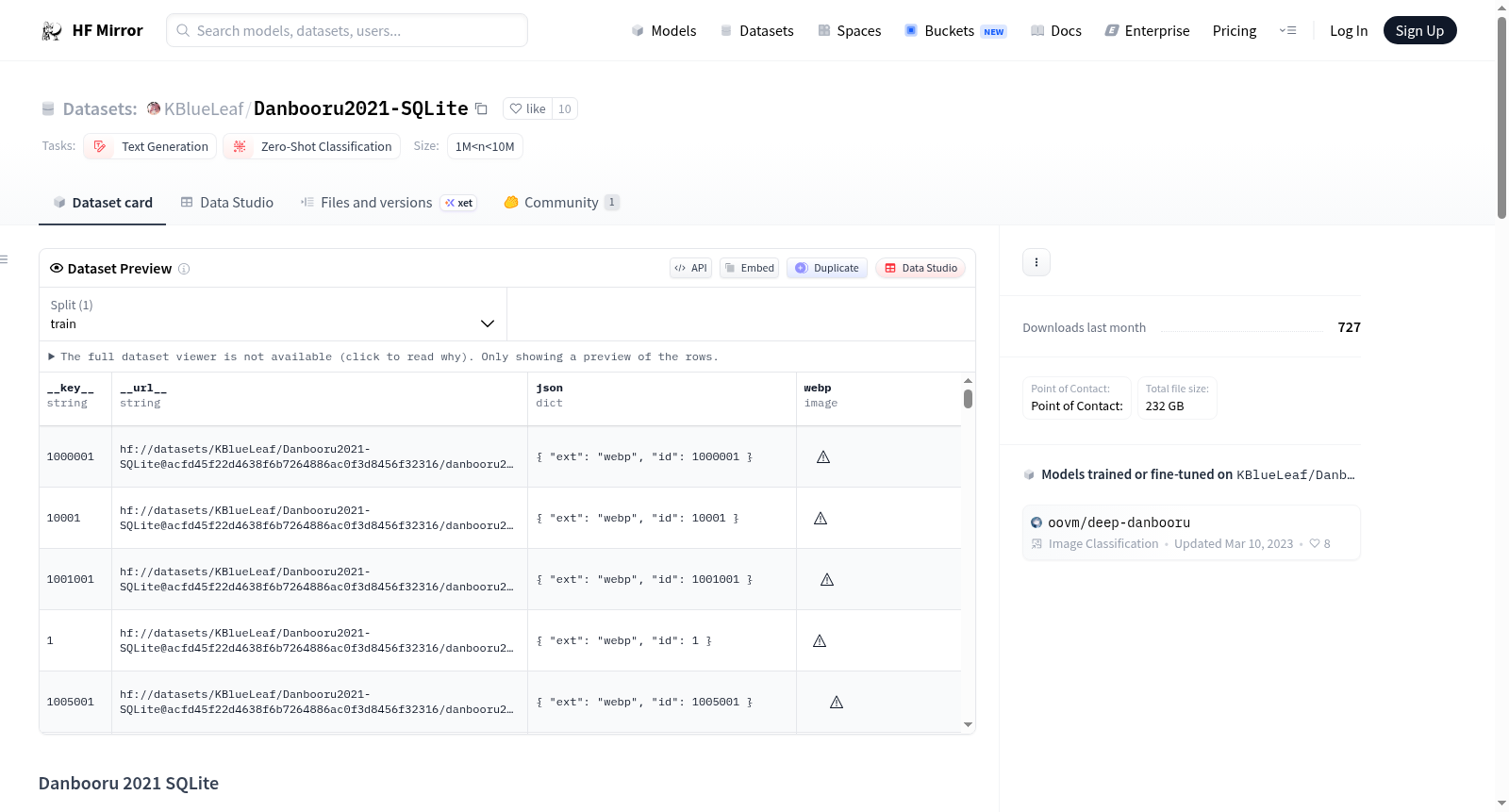Click the Total file size 232 GB box
This screenshot has height=812, width=1509.
(x=1177, y=398)
